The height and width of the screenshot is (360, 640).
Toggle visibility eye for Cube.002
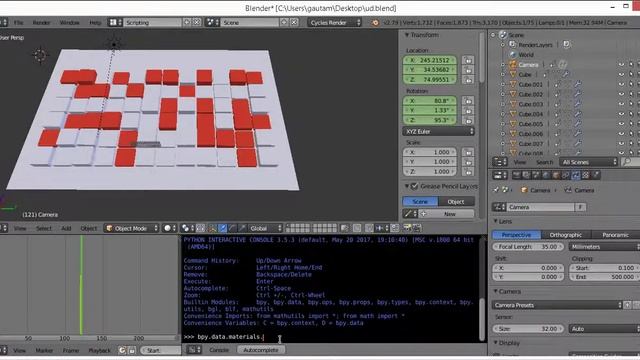(x=621, y=94)
